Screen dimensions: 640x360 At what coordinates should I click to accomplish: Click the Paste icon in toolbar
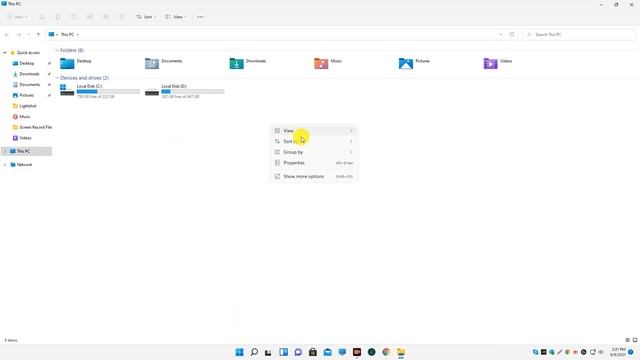pos(74,17)
